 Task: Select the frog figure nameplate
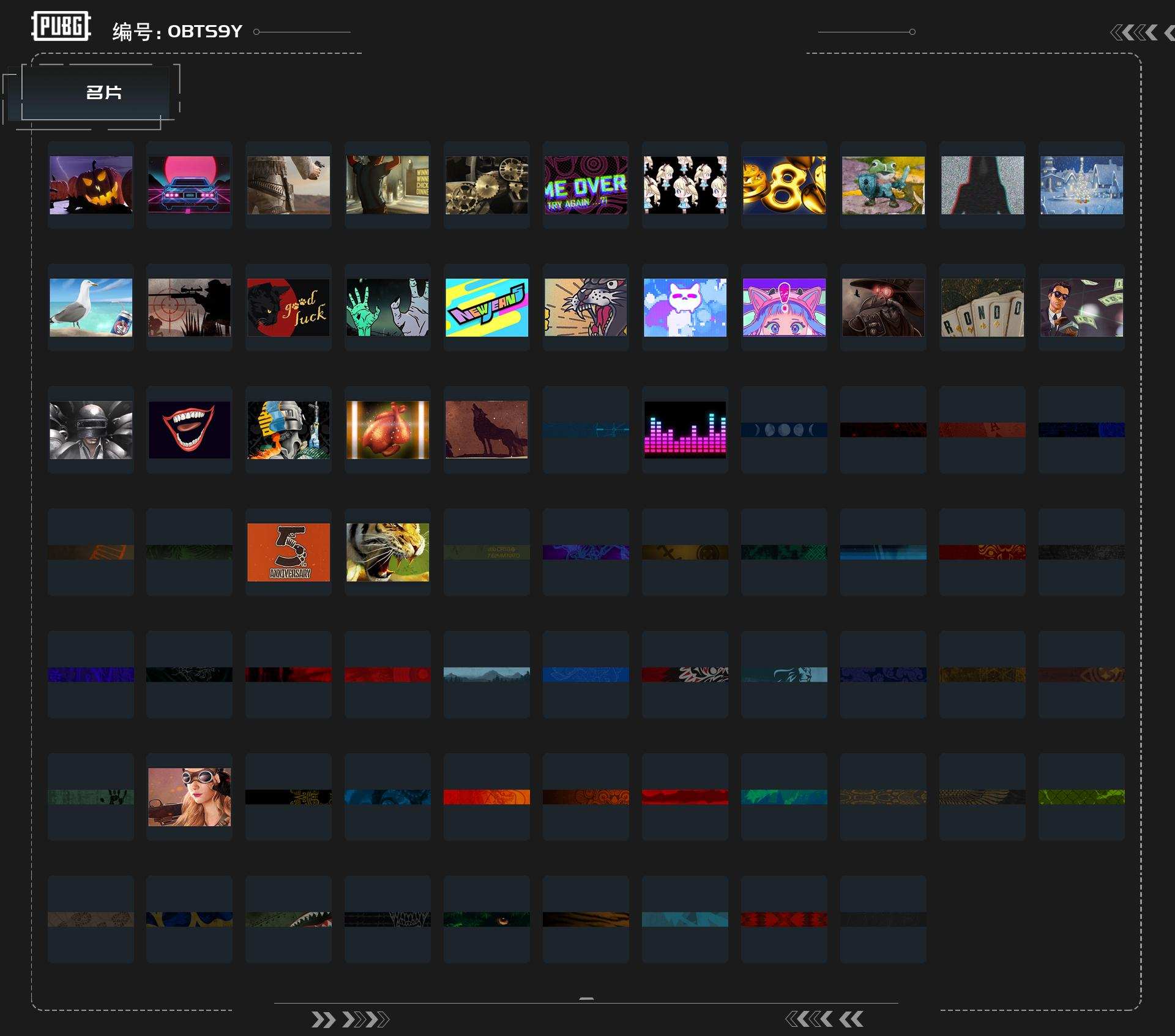pos(883,185)
